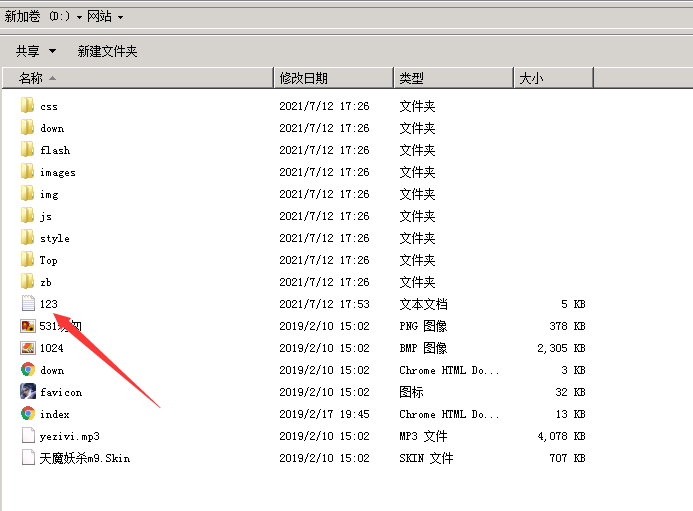
Task: Sort by the 大小 column header
Action: (x=553, y=78)
